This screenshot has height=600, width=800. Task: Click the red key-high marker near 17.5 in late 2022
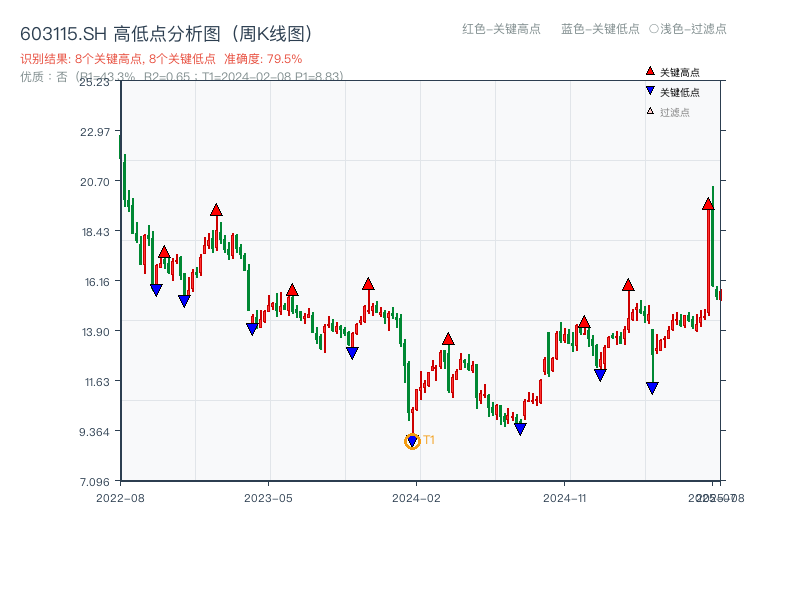(164, 252)
